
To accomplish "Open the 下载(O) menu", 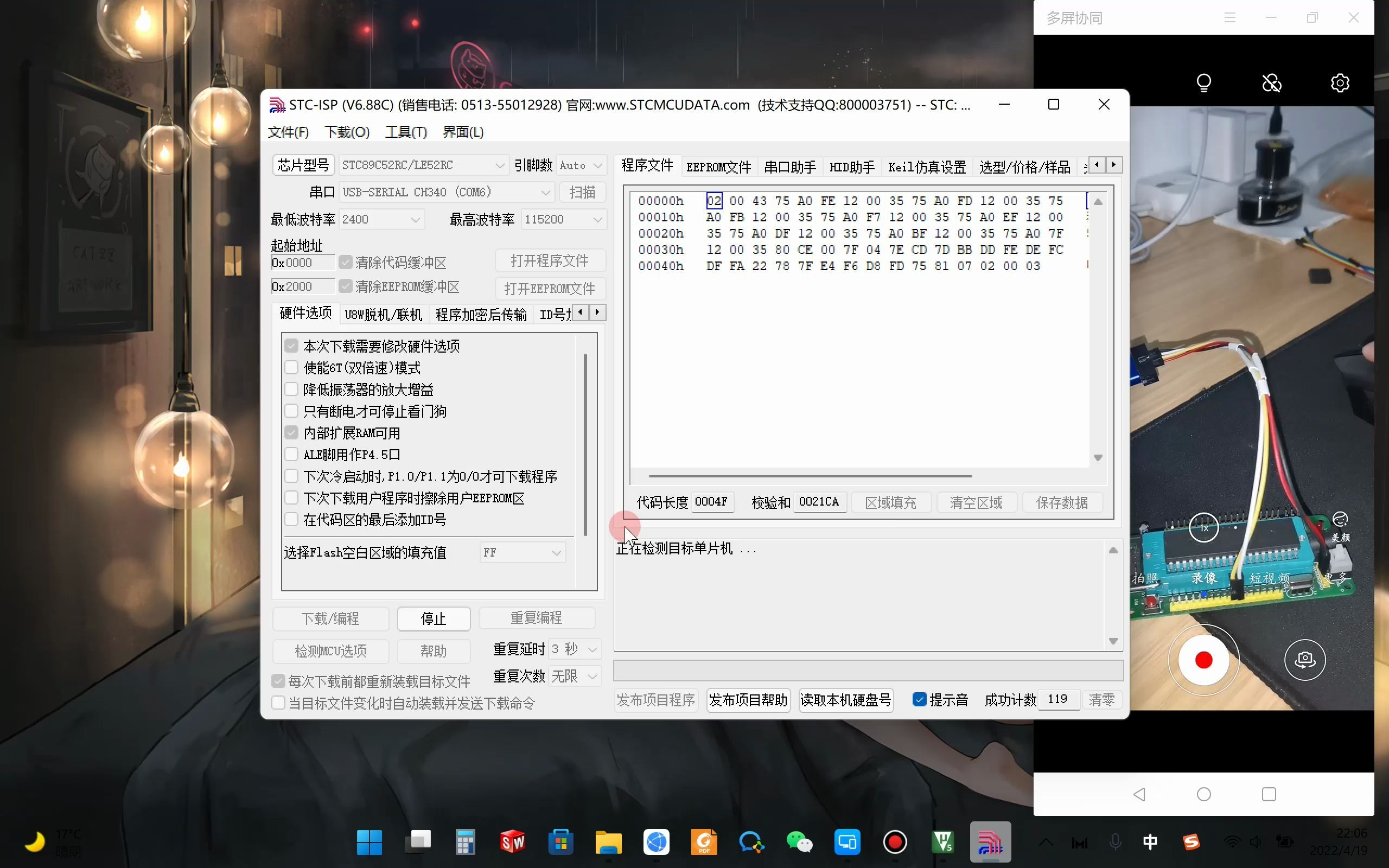I will [347, 132].
